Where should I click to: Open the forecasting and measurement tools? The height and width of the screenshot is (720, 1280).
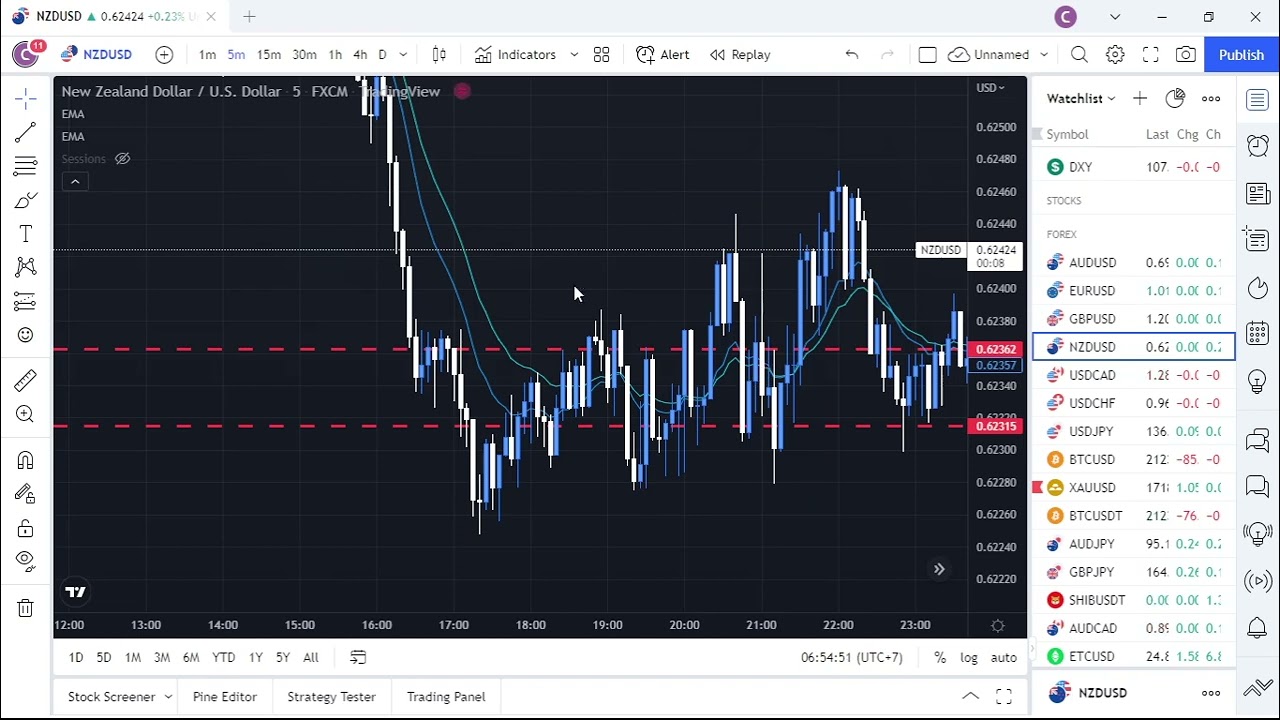click(x=26, y=301)
